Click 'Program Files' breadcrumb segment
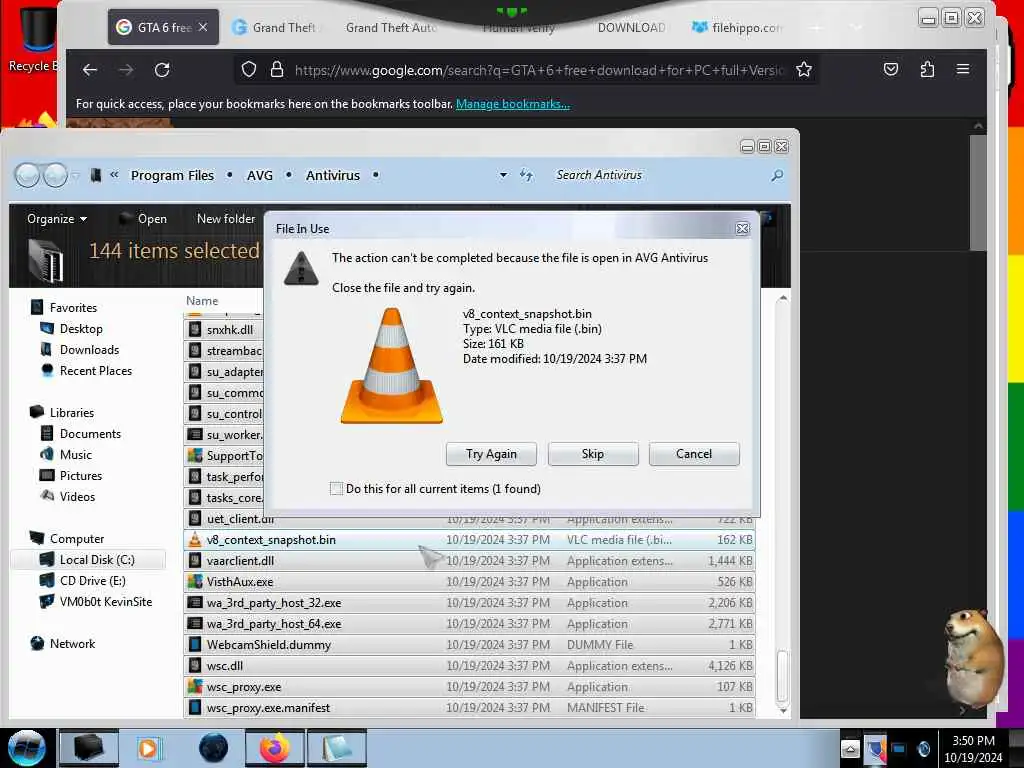 pyautogui.click(x=172, y=175)
